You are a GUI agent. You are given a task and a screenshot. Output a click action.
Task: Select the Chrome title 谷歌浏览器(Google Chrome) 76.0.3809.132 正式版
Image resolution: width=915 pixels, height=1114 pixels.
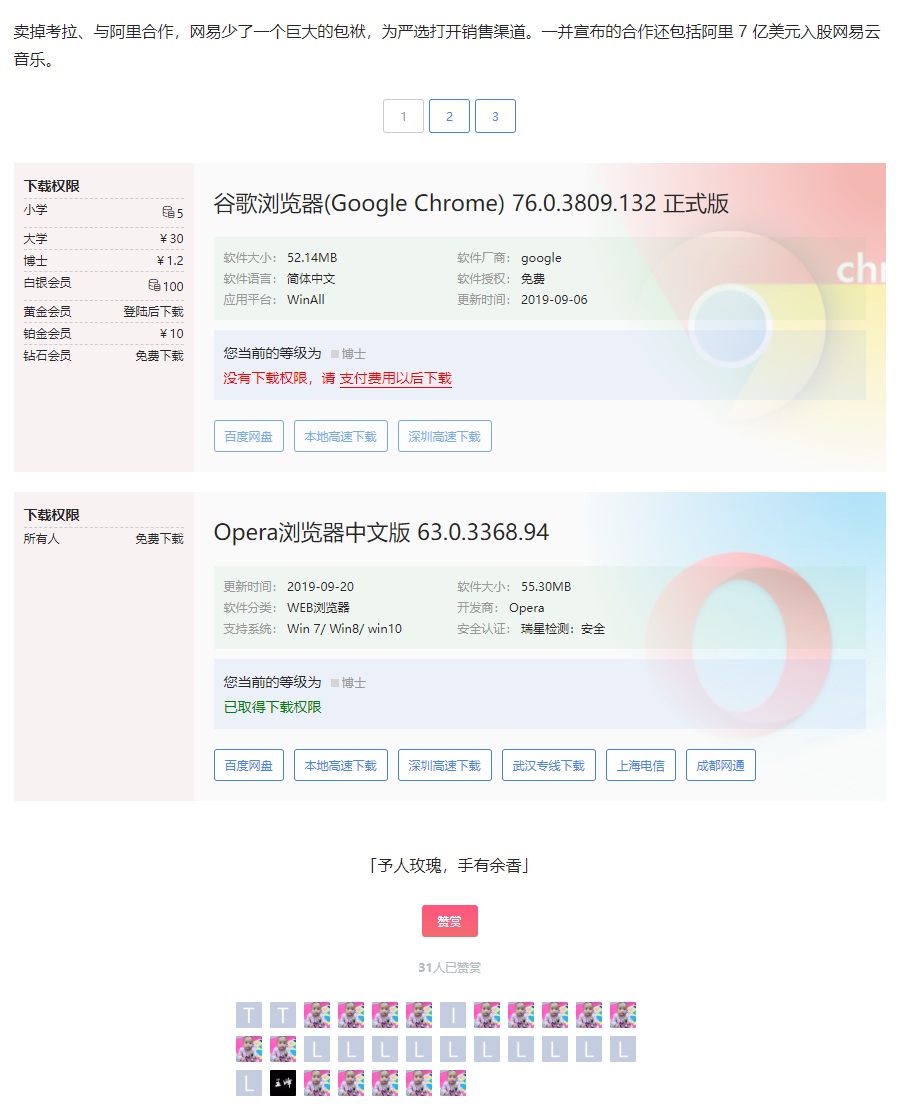coord(471,203)
